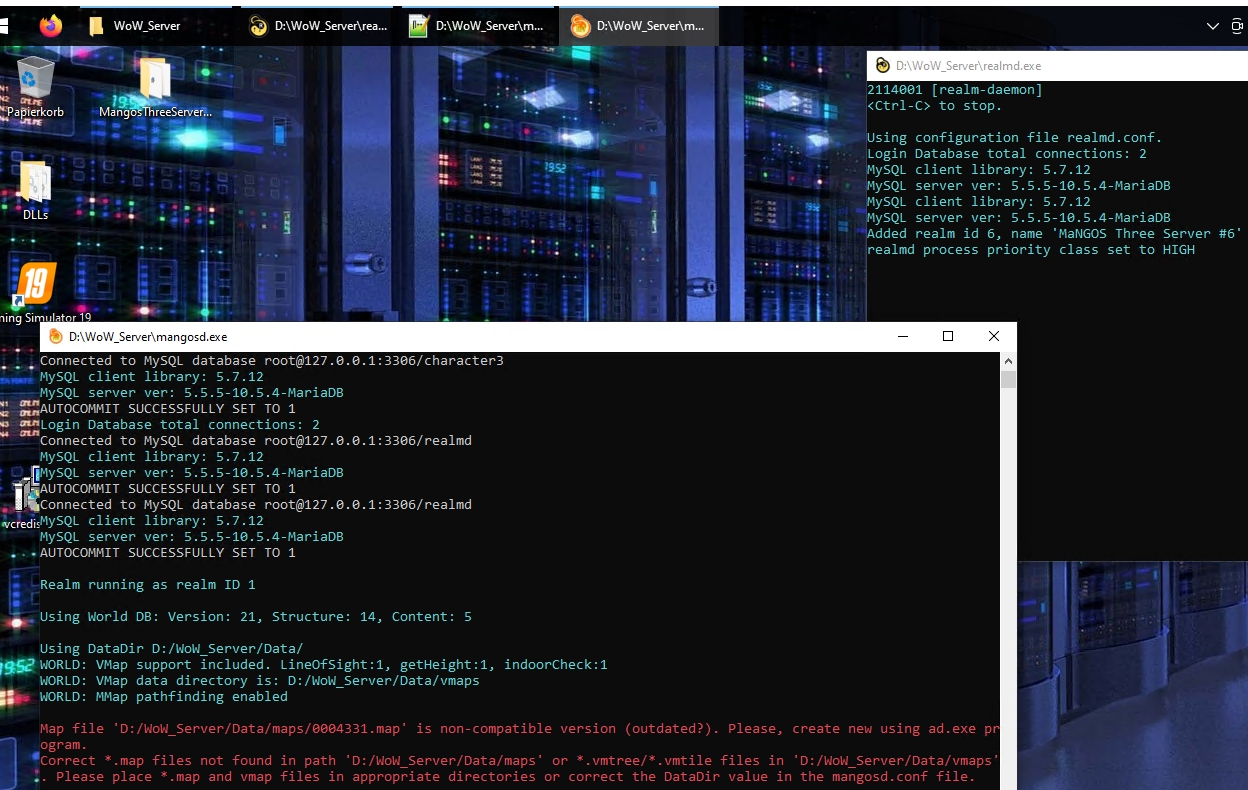1248x790 pixels.
Task: Click the mangosd console scrollbar thumb
Action: click(1009, 379)
